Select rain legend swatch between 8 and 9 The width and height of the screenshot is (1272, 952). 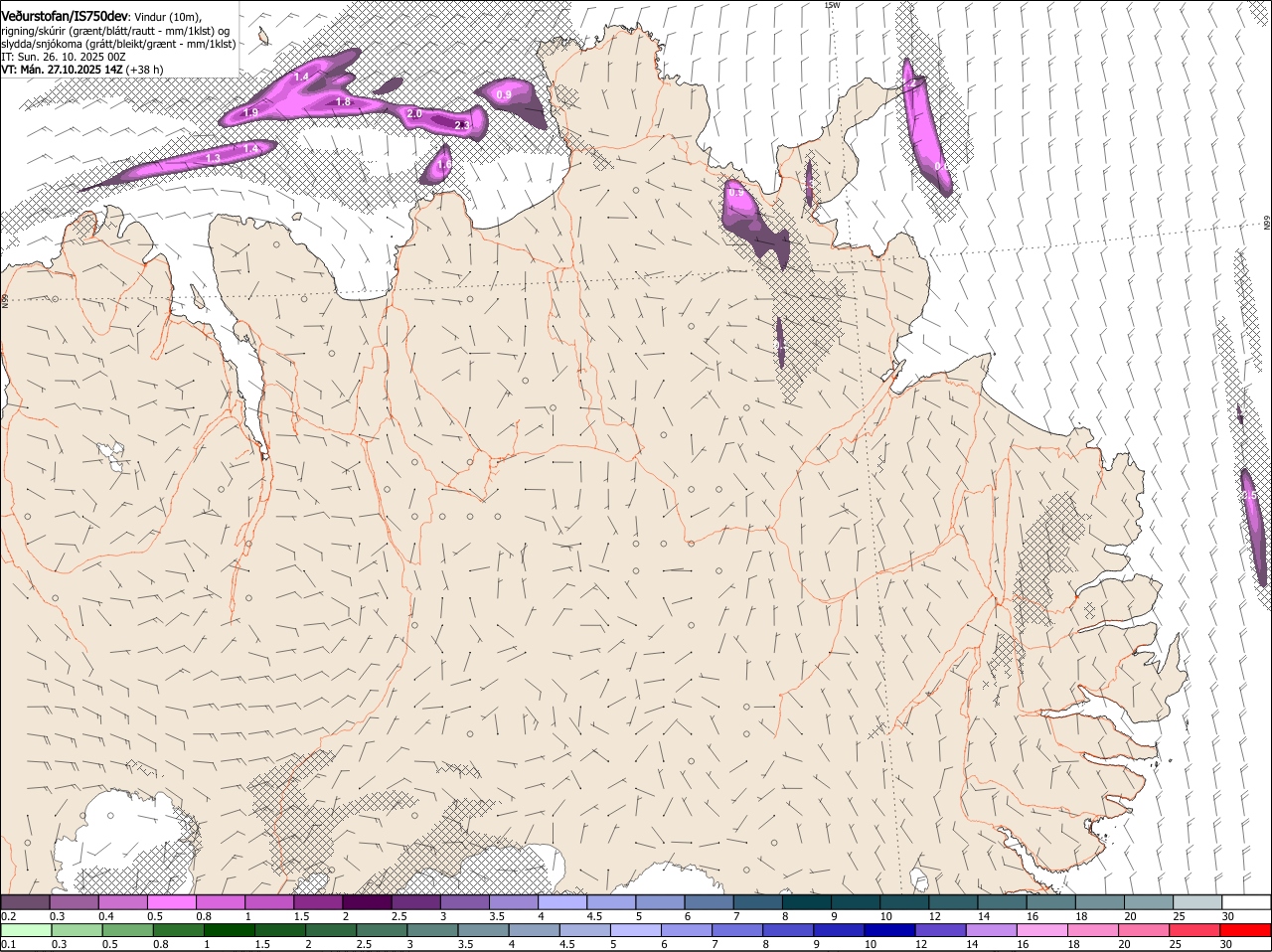(x=790, y=931)
